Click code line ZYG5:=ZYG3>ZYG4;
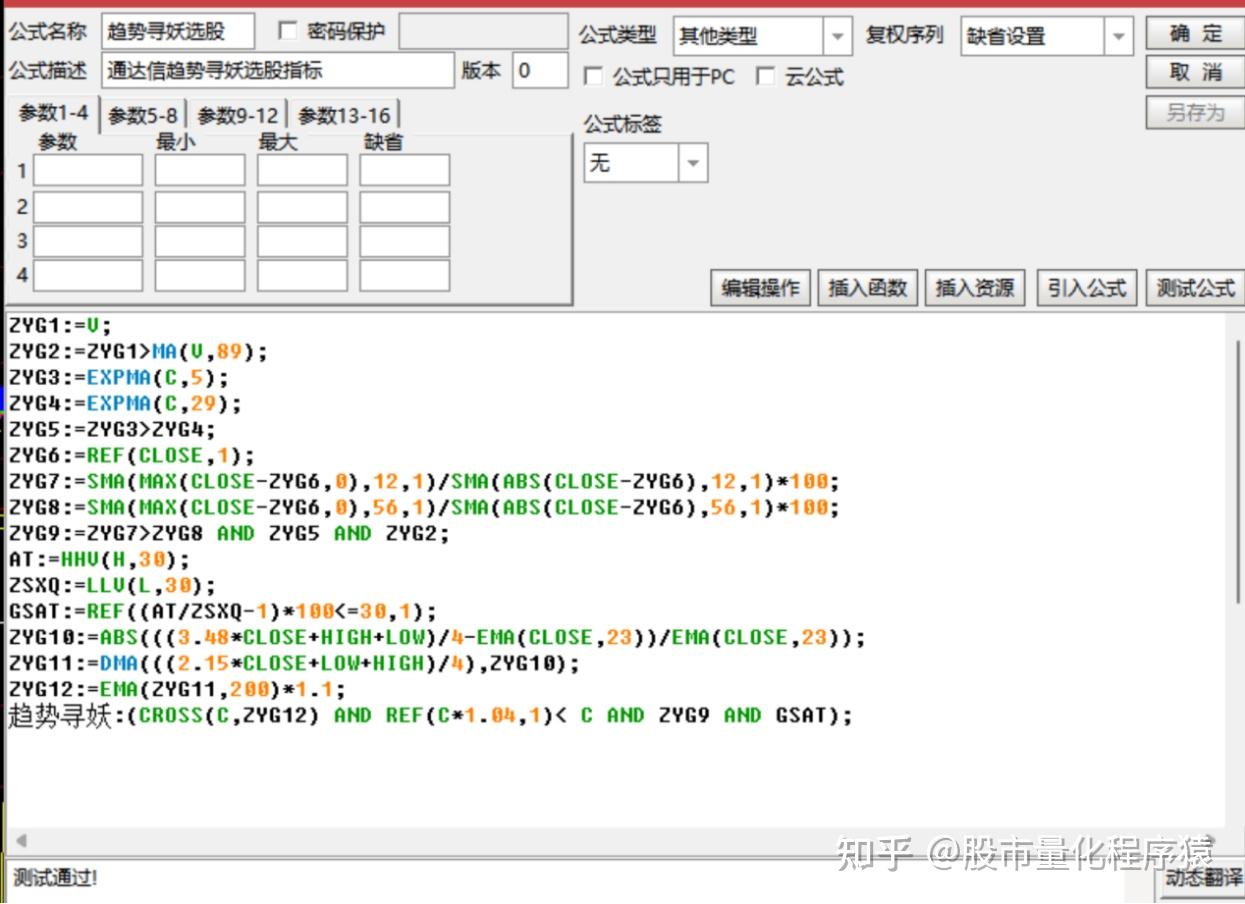This screenshot has height=904, width=1245. coord(111,429)
